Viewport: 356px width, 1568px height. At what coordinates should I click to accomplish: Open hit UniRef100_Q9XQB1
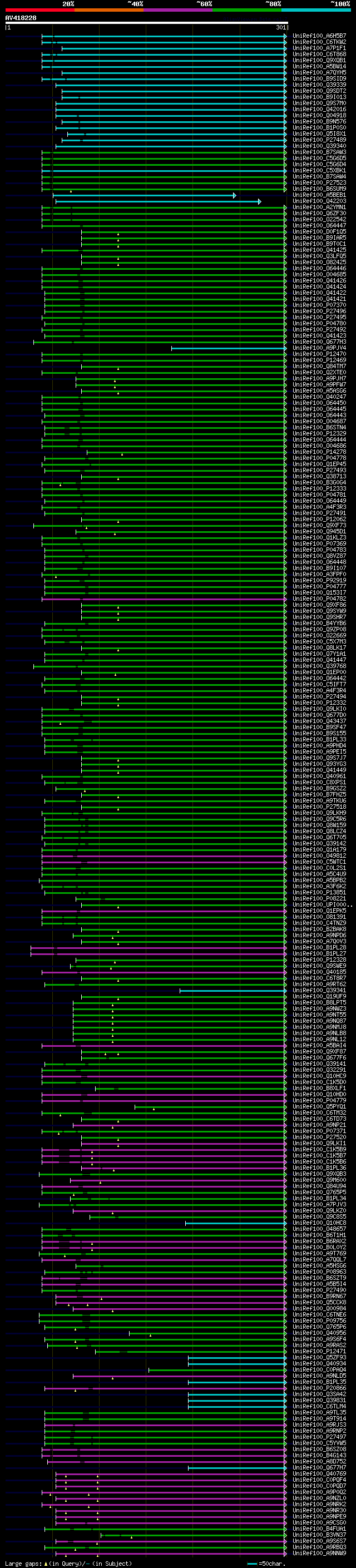(319, 60)
